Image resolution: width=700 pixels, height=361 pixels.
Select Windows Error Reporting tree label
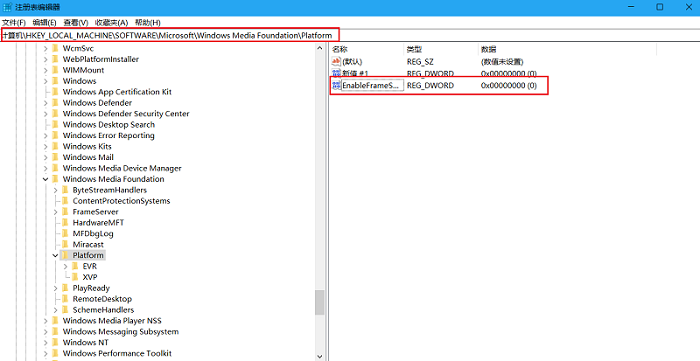[x=108, y=136]
